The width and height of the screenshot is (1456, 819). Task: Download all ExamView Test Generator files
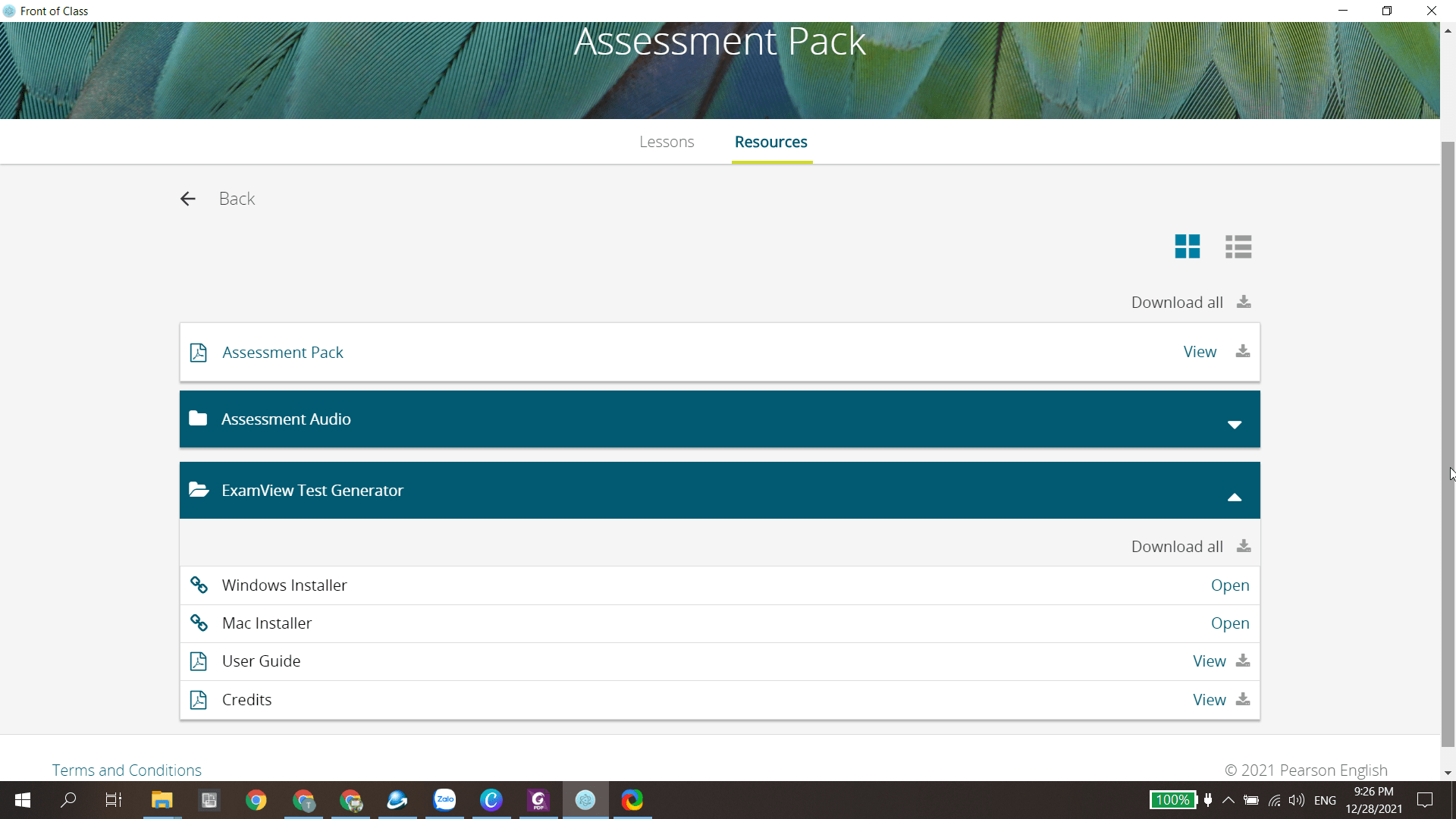click(x=1244, y=546)
